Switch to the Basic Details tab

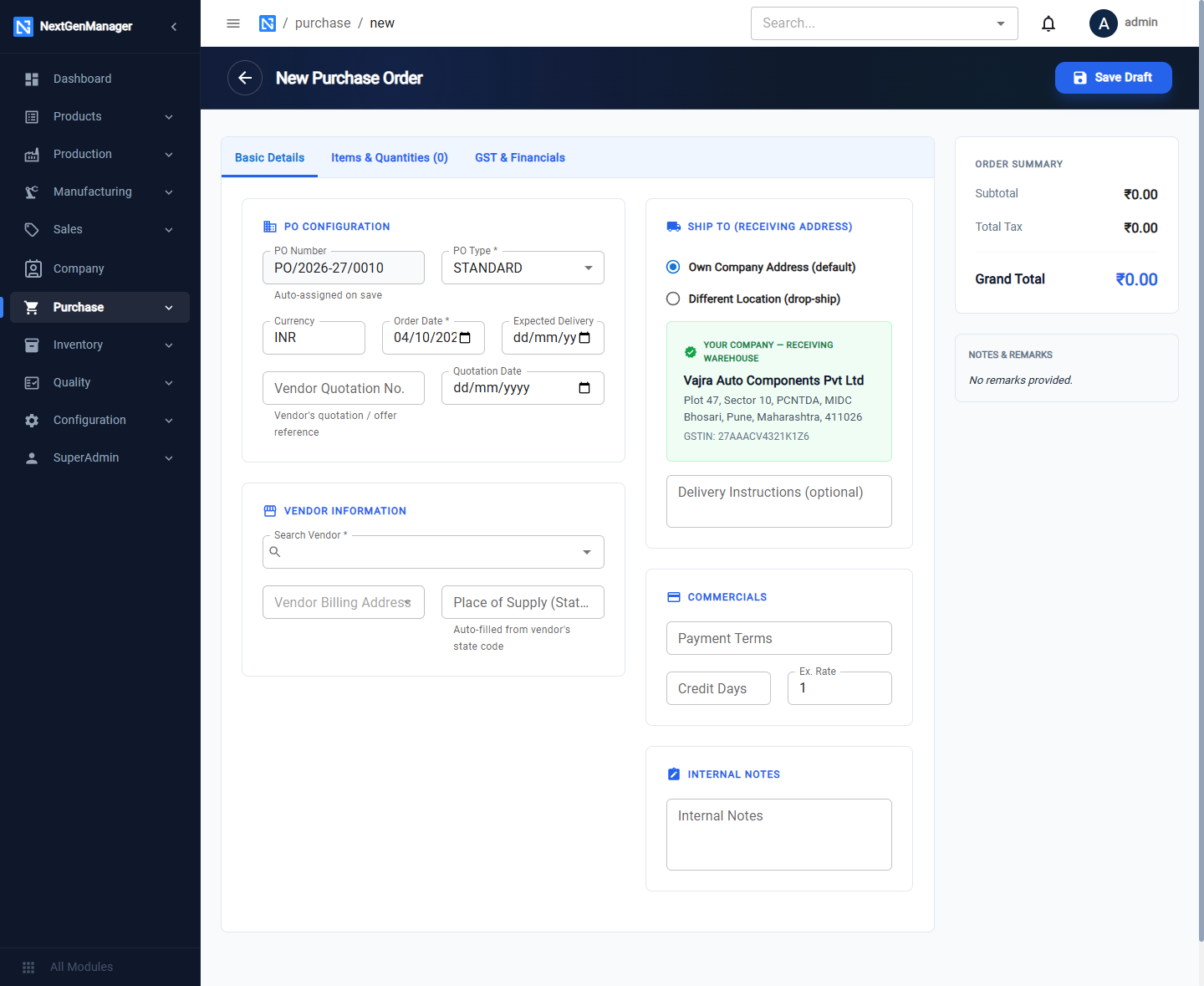click(269, 157)
